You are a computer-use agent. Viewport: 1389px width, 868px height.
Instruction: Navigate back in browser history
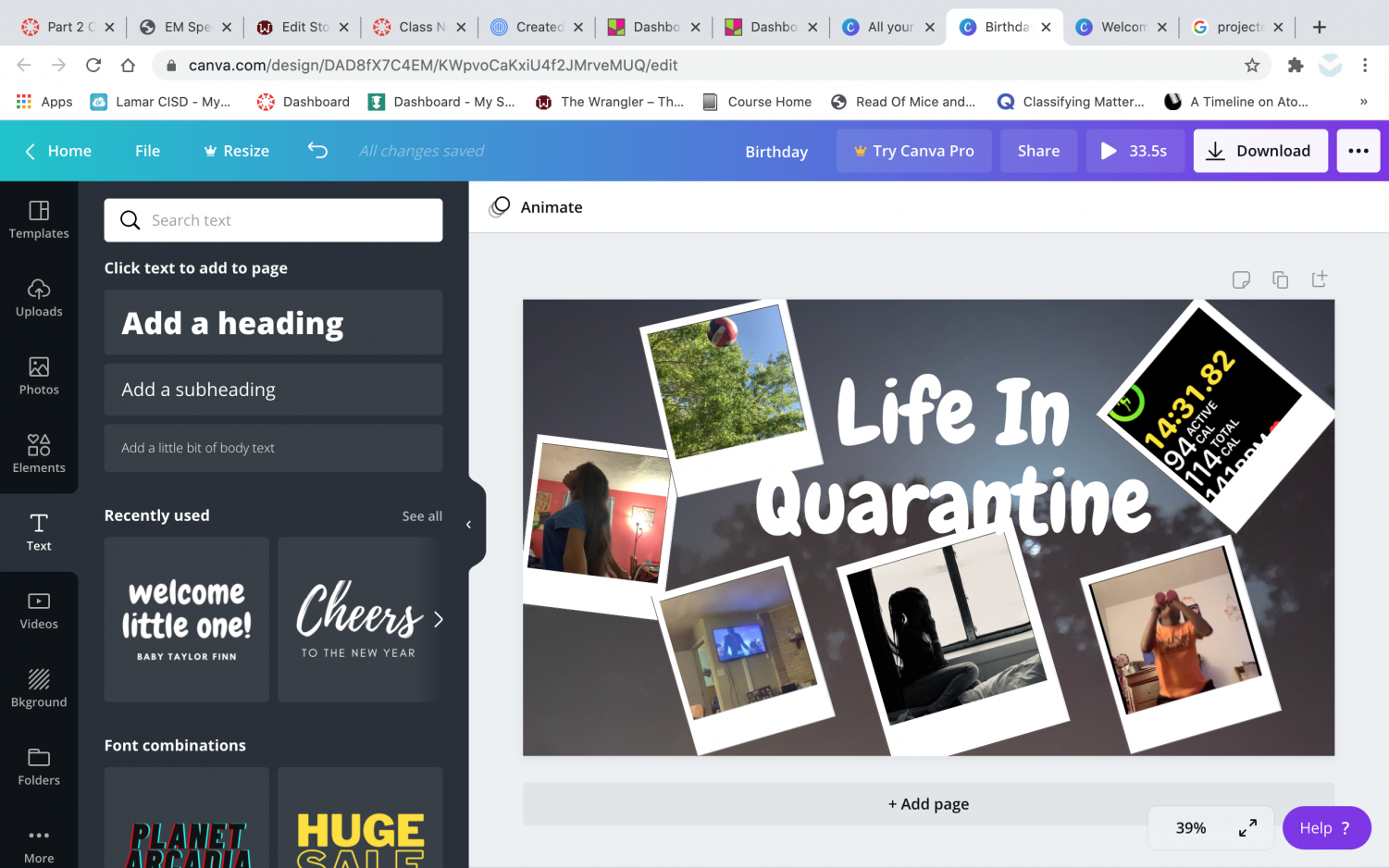tap(24, 65)
